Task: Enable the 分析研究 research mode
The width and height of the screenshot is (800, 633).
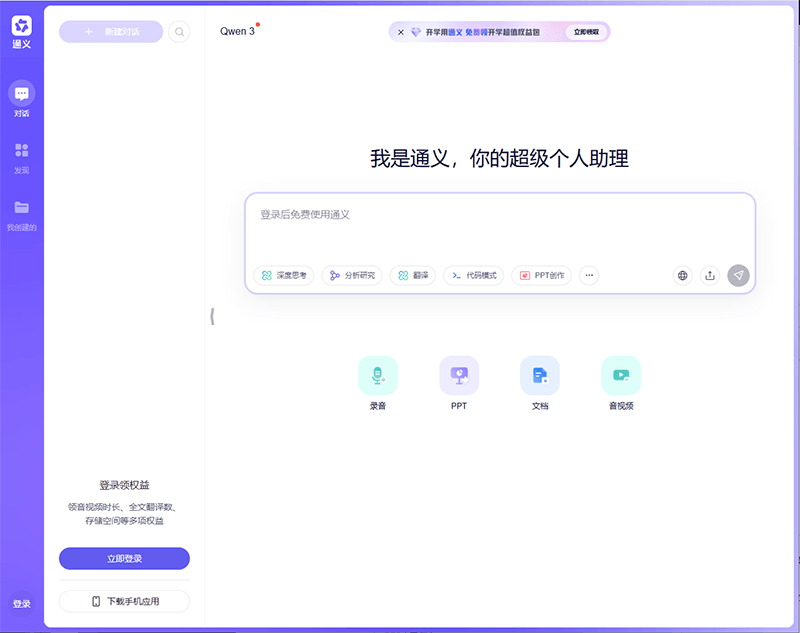Action: [352, 275]
